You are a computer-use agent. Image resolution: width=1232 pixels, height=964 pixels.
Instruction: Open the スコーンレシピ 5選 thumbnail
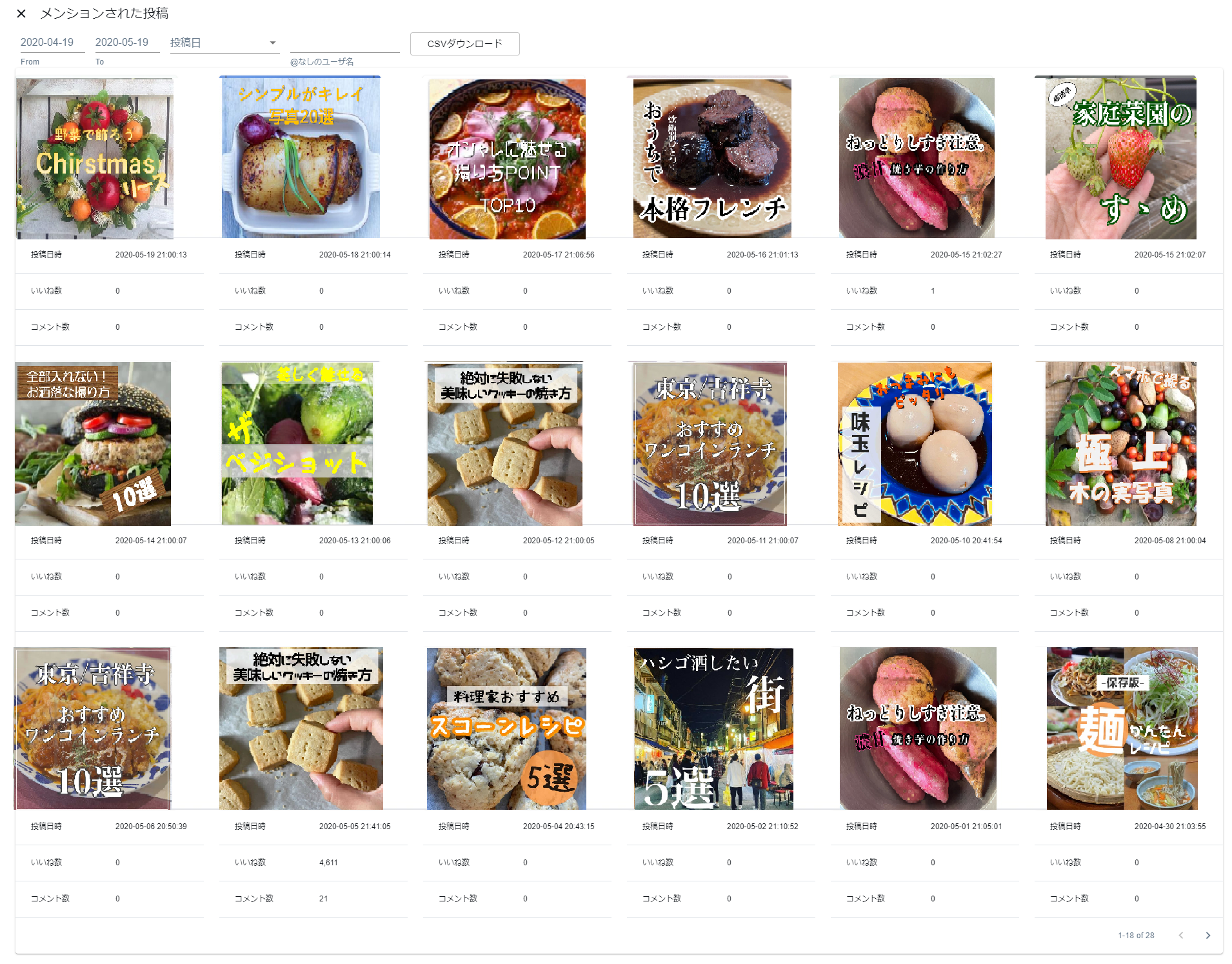pyautogui.click(x=506, y=728)
